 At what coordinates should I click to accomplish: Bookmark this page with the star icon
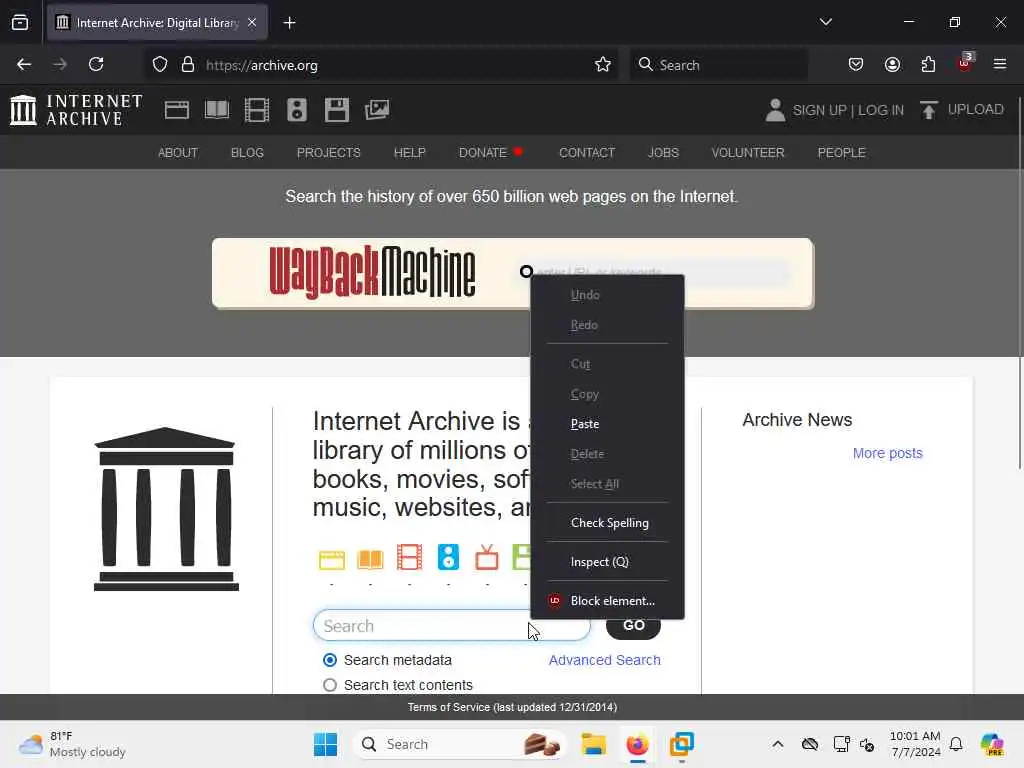603,65
